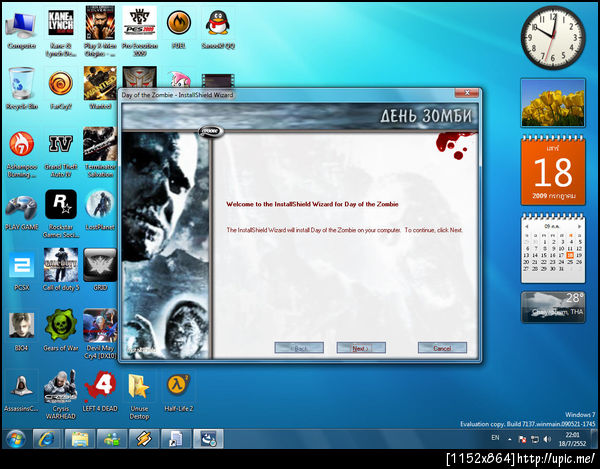Select day 25 in the calendar gadget
The width and height of the screenshot is (600, 469).
[570, 262]
